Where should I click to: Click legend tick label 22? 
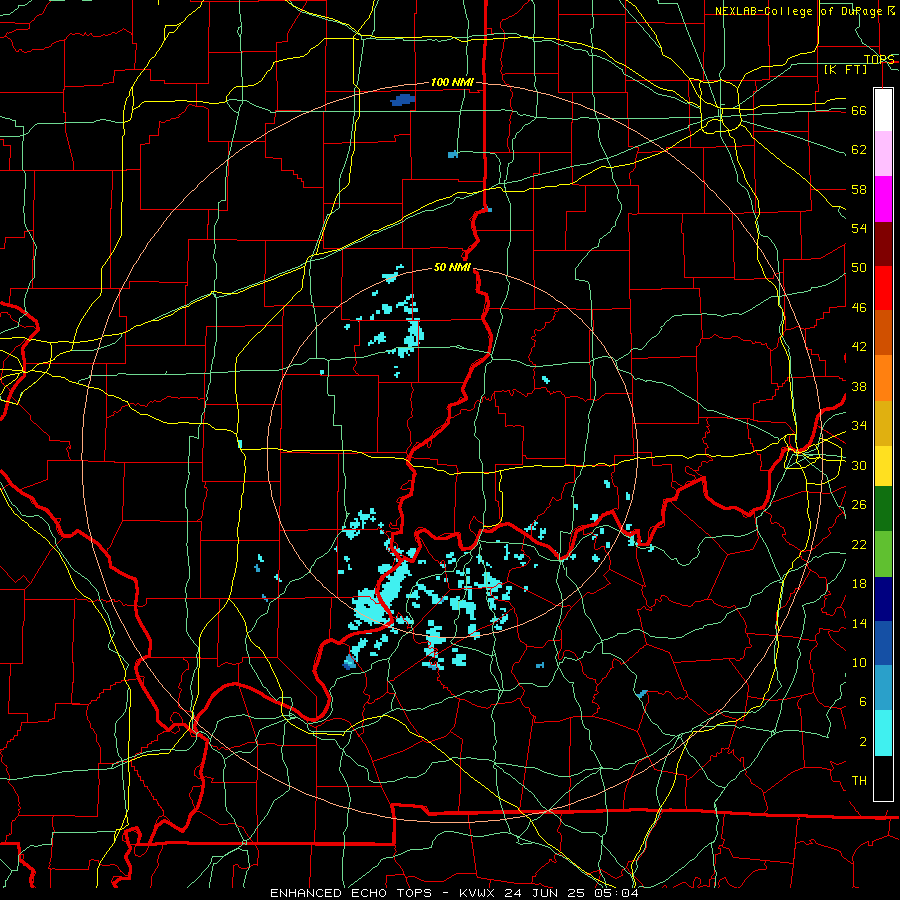click(x=859, y=544)
